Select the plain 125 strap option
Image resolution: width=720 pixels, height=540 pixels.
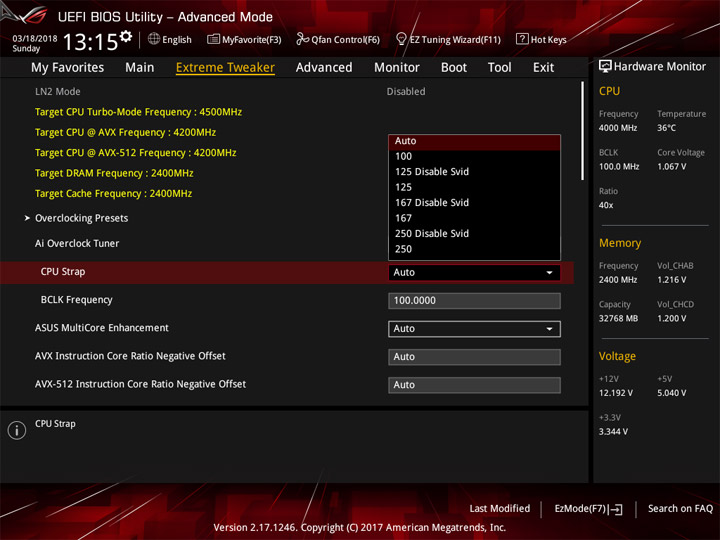coord(474,187)
